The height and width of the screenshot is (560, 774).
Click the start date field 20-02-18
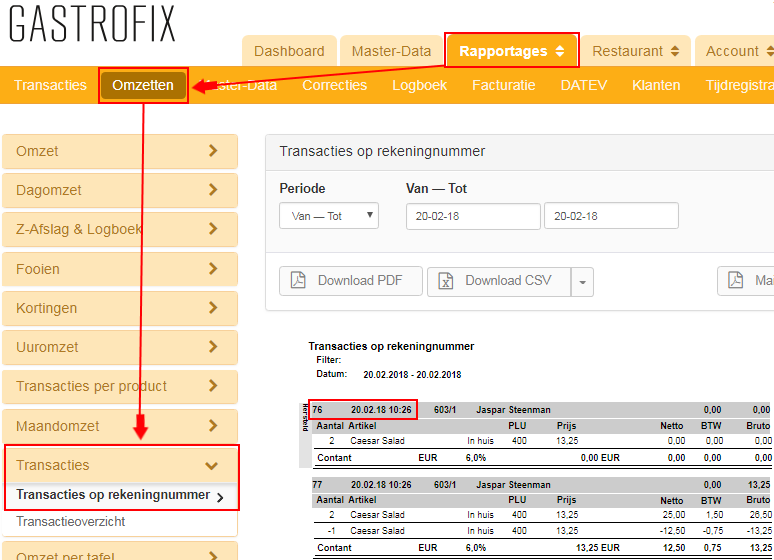[473, 216]
